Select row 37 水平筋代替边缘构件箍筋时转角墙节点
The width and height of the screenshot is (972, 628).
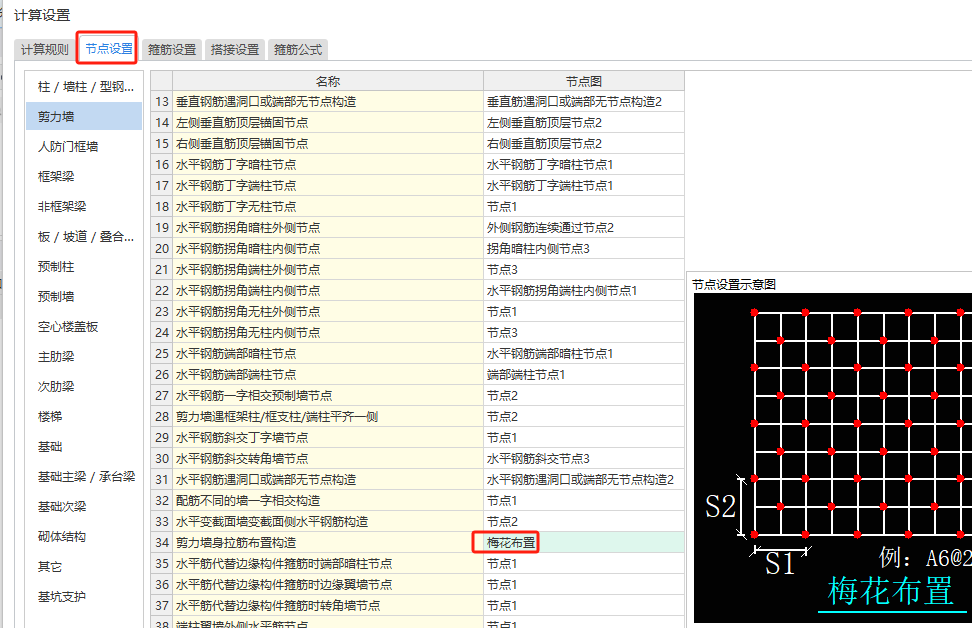pyautogui.click(x=418, y=606)
